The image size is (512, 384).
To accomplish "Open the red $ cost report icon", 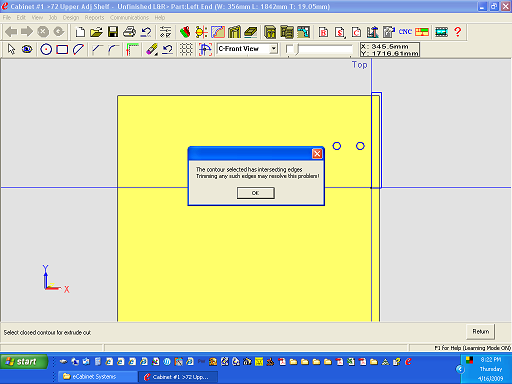I will (340, 32).
